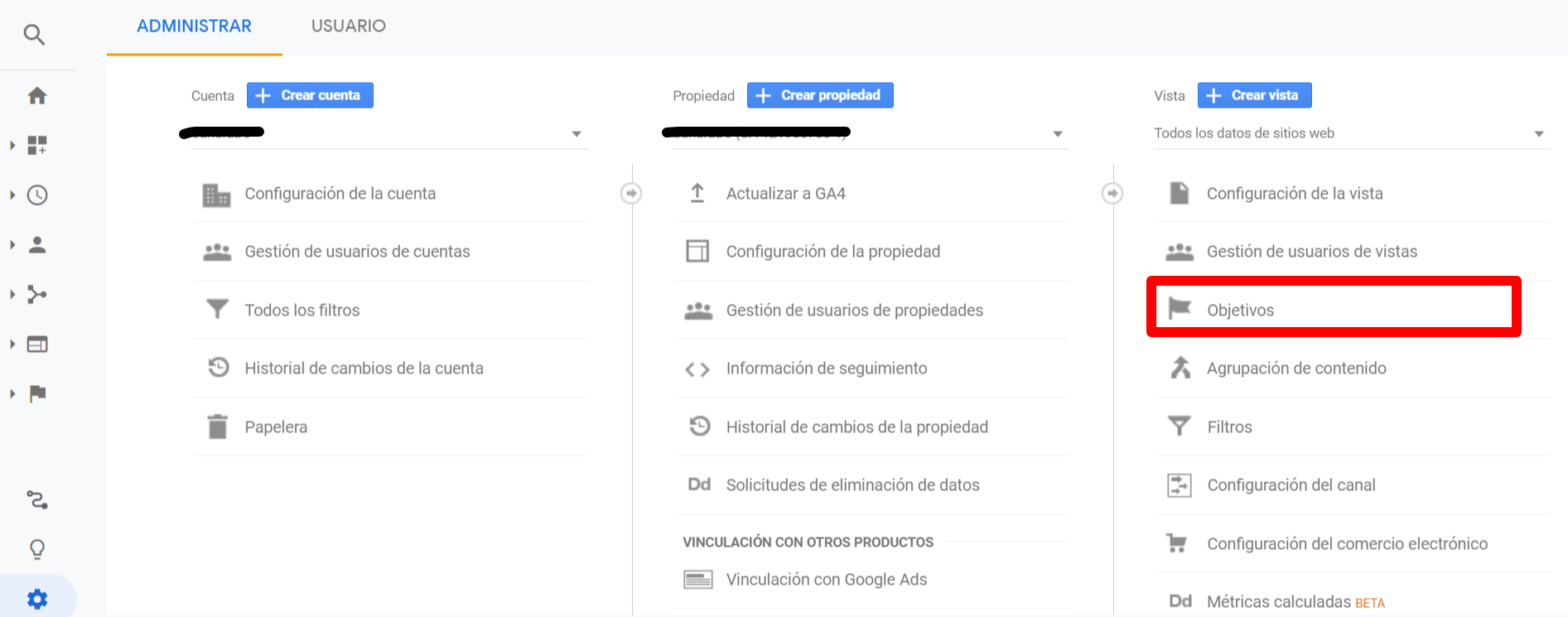Switch to the USUARIO tab

pyautogui.click(x=348, y=27)
